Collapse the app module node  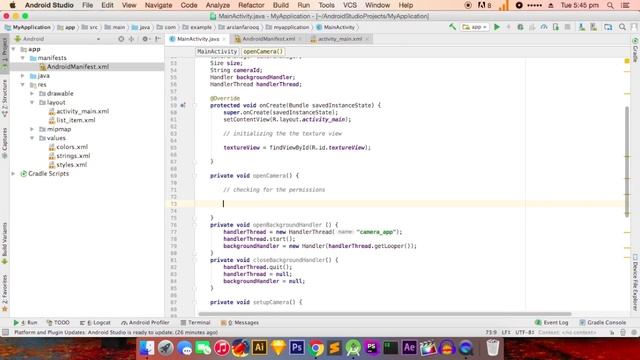point(14,49)
